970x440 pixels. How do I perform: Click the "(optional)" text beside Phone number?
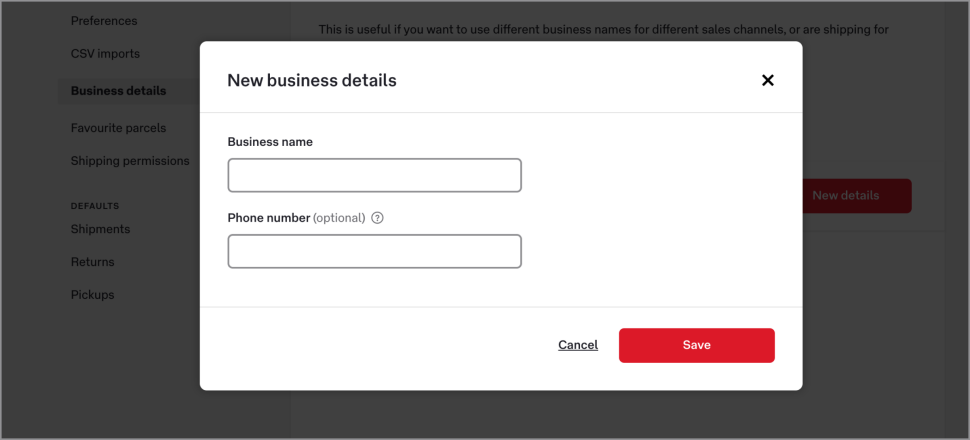coord(339,218)
